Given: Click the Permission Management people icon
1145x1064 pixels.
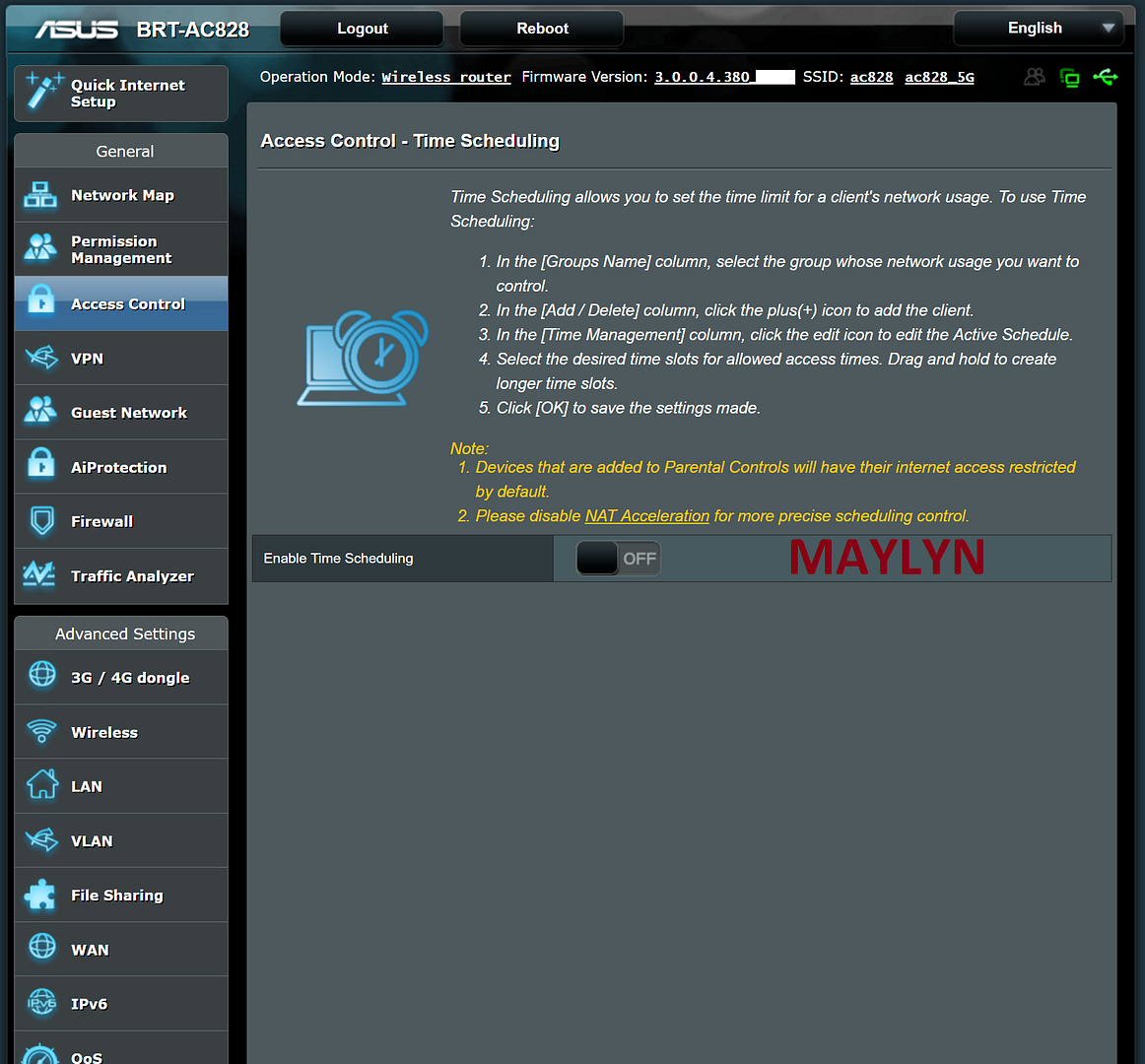Looking at the screenshot, I should [40, 248].
